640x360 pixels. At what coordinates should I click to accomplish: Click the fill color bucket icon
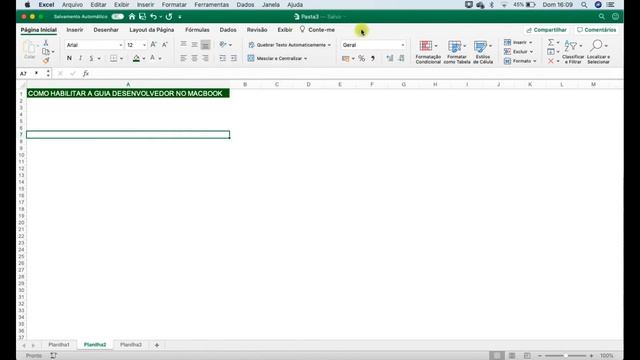pos(136,58)
